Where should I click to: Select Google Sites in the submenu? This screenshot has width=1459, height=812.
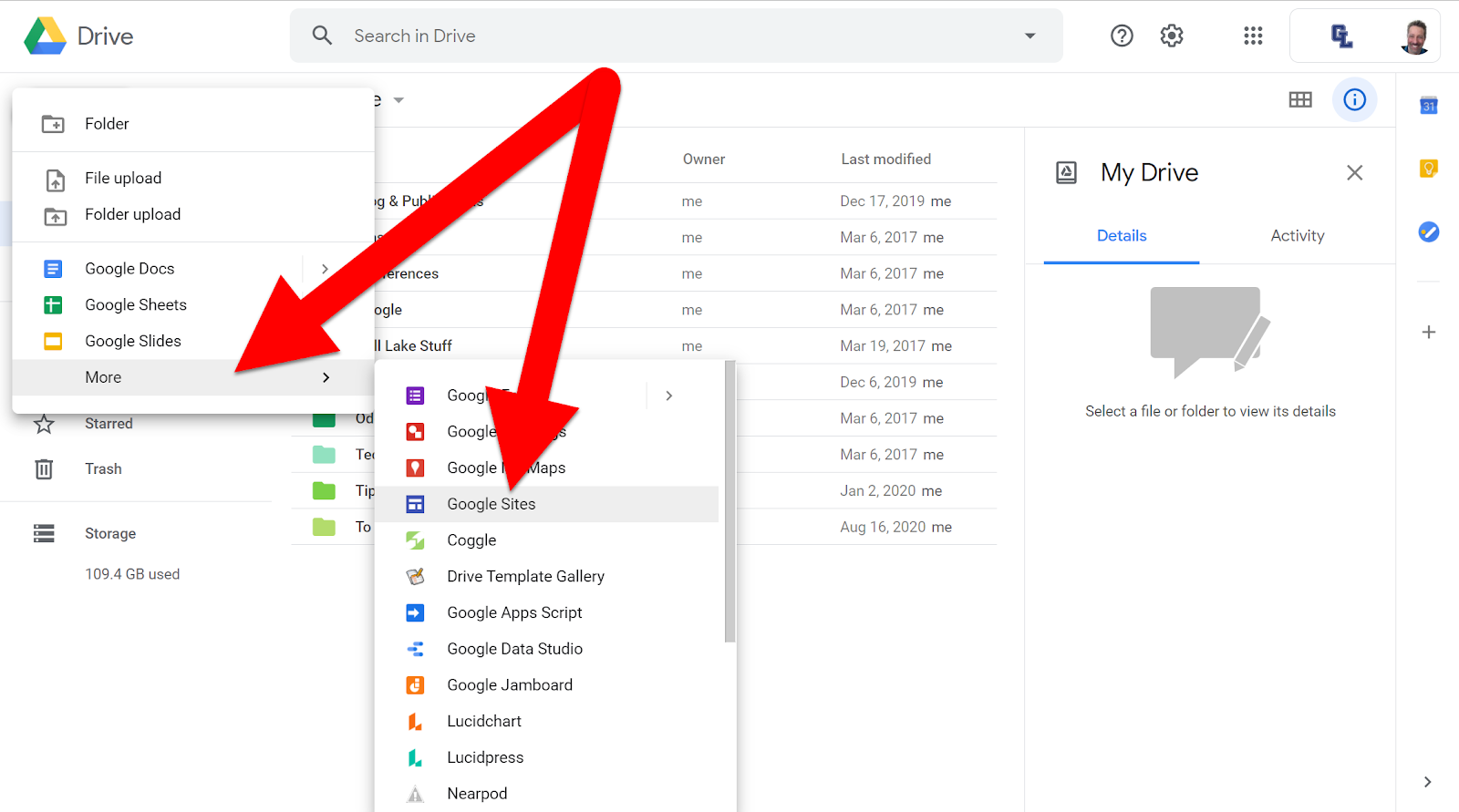click(547, 504)
